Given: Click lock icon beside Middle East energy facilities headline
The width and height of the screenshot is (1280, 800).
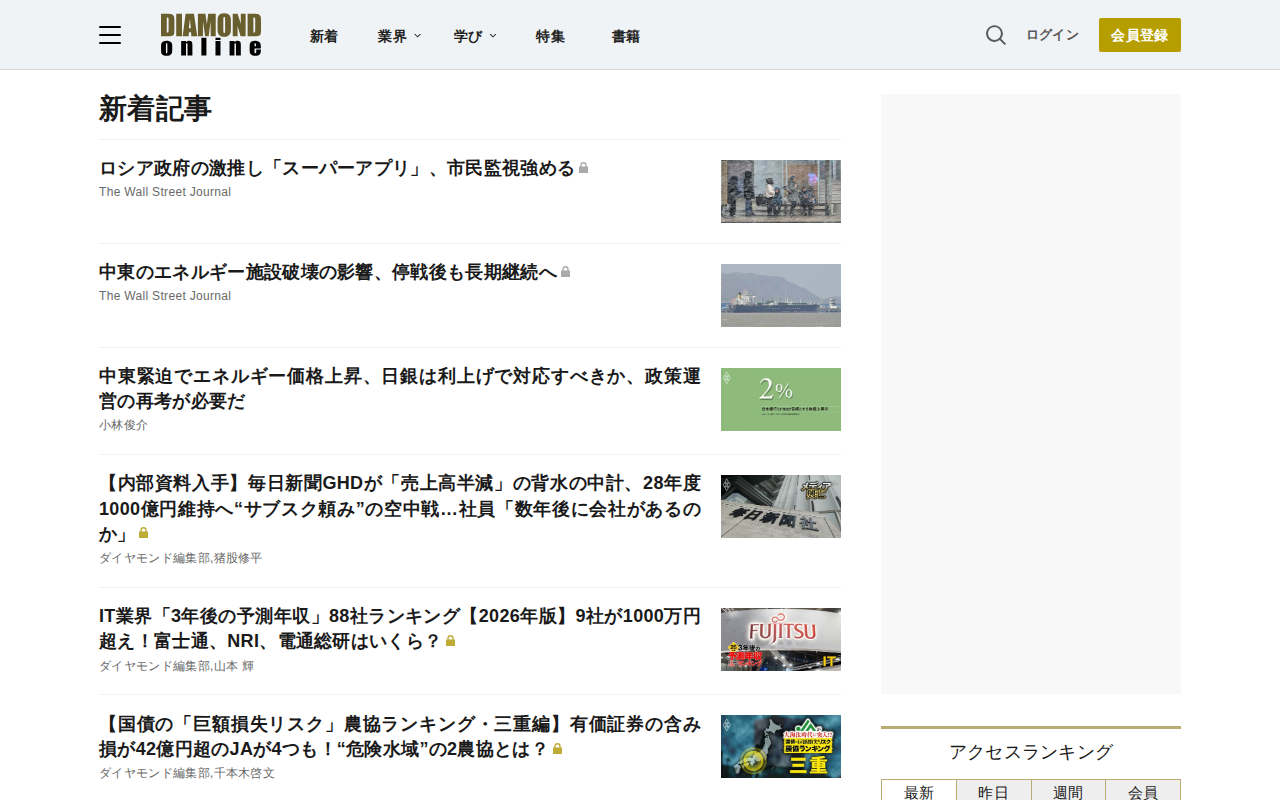Looking at the screenshot, I should click(566, 272).
